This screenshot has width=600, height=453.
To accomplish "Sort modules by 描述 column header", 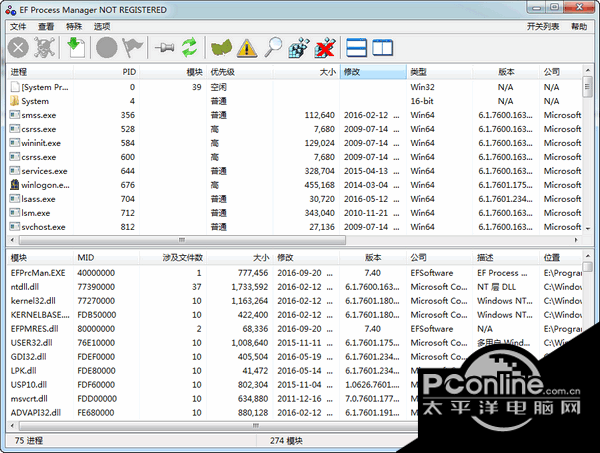I will (x=506, y=257).
